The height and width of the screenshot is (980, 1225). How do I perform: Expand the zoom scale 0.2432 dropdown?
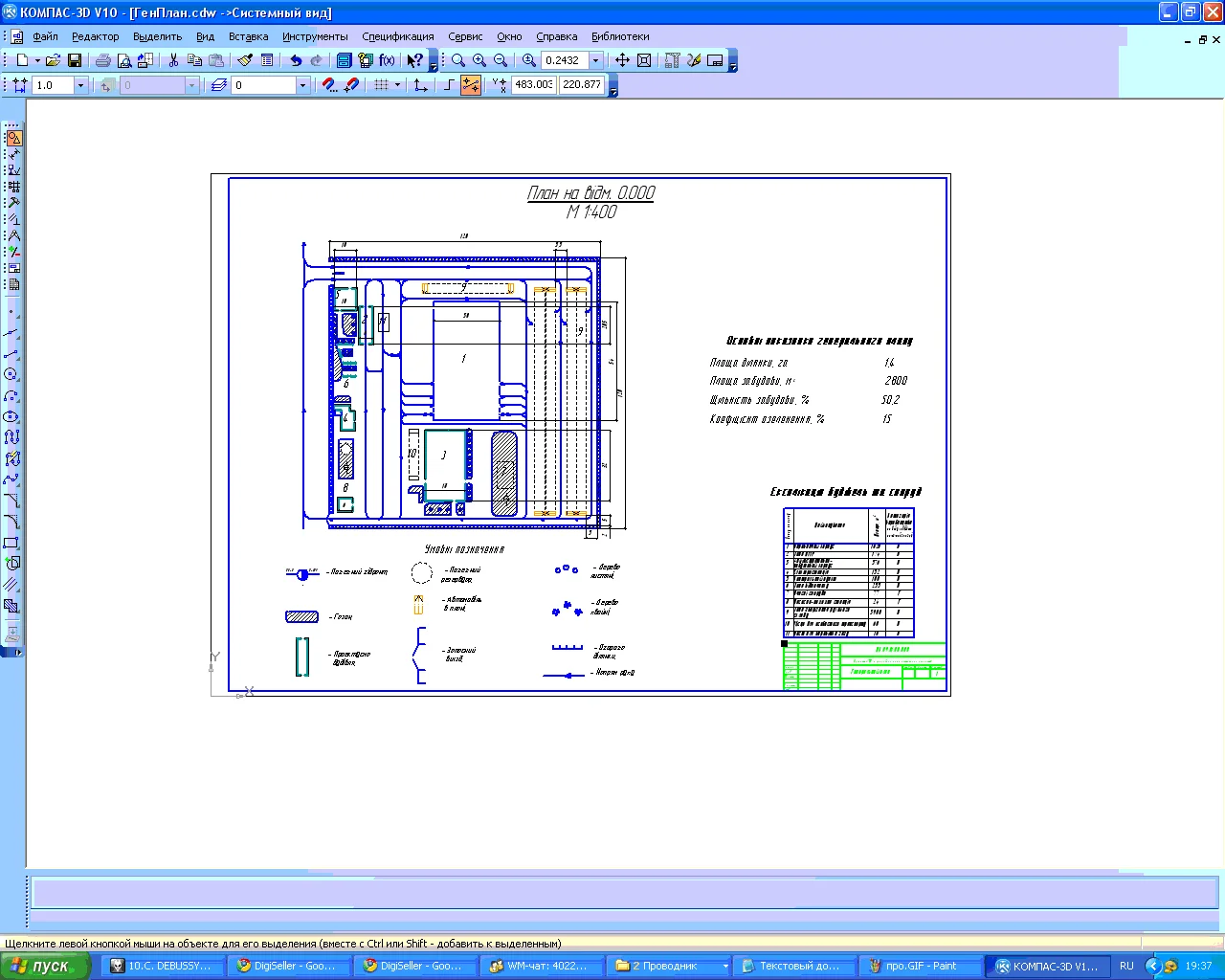pyautogui.click(x=595, y=60)
